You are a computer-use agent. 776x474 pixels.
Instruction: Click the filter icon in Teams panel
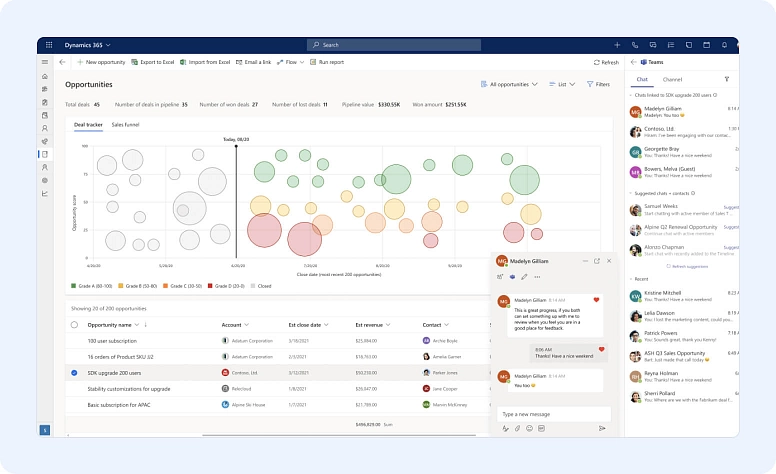click(726, 78)
